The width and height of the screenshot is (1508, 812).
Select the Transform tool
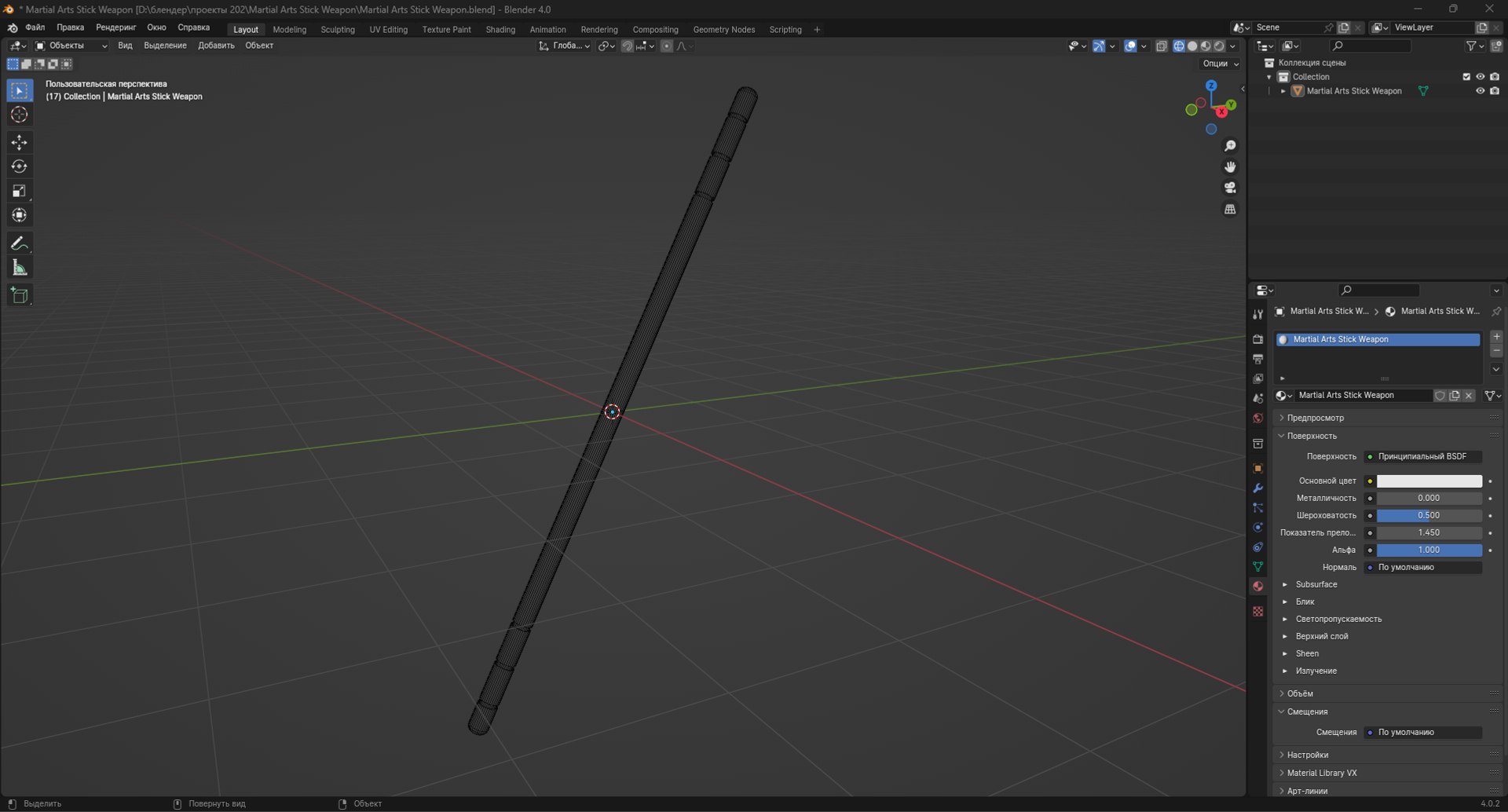point(20,215)
